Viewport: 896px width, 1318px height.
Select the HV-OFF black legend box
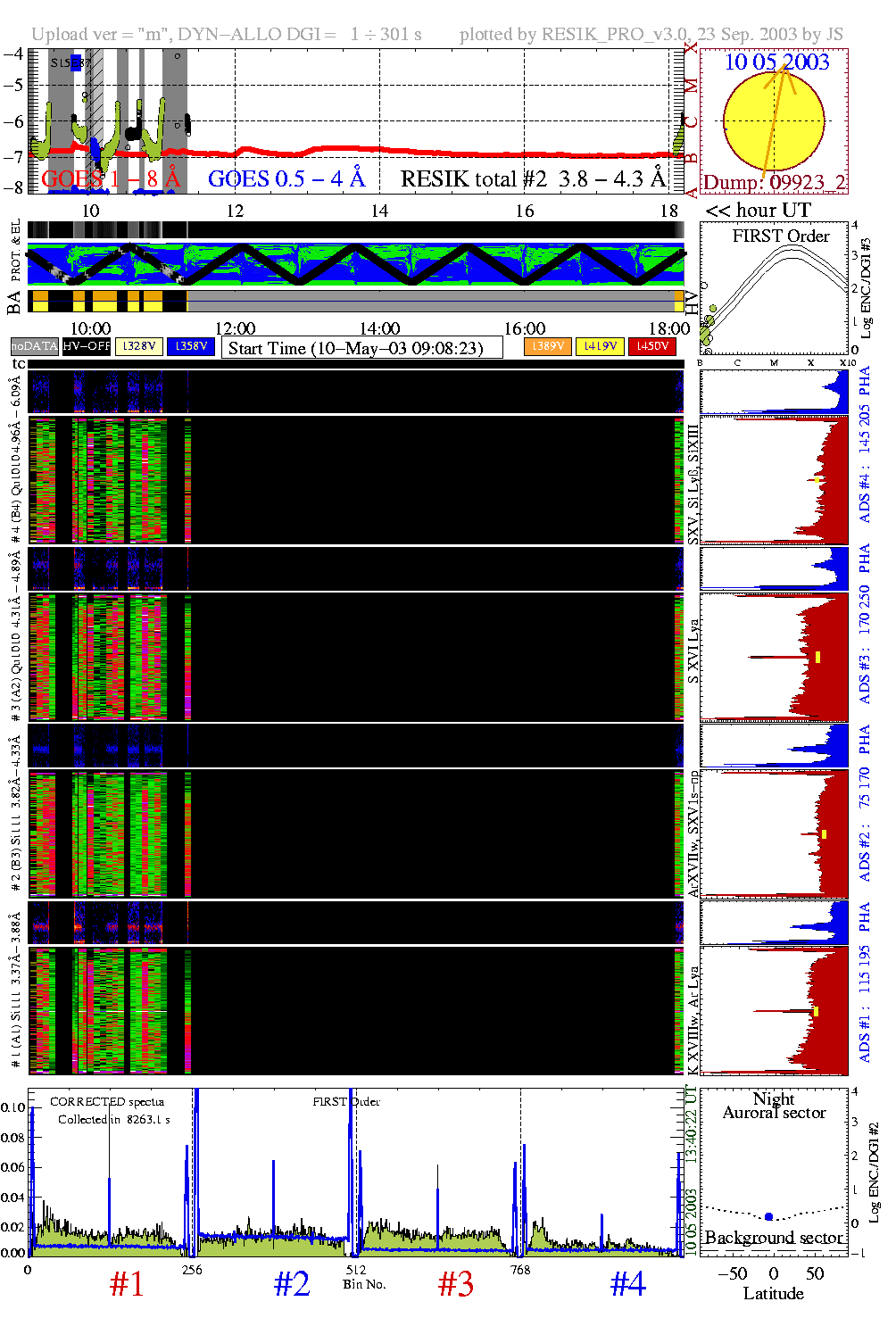tap(87, 346)
